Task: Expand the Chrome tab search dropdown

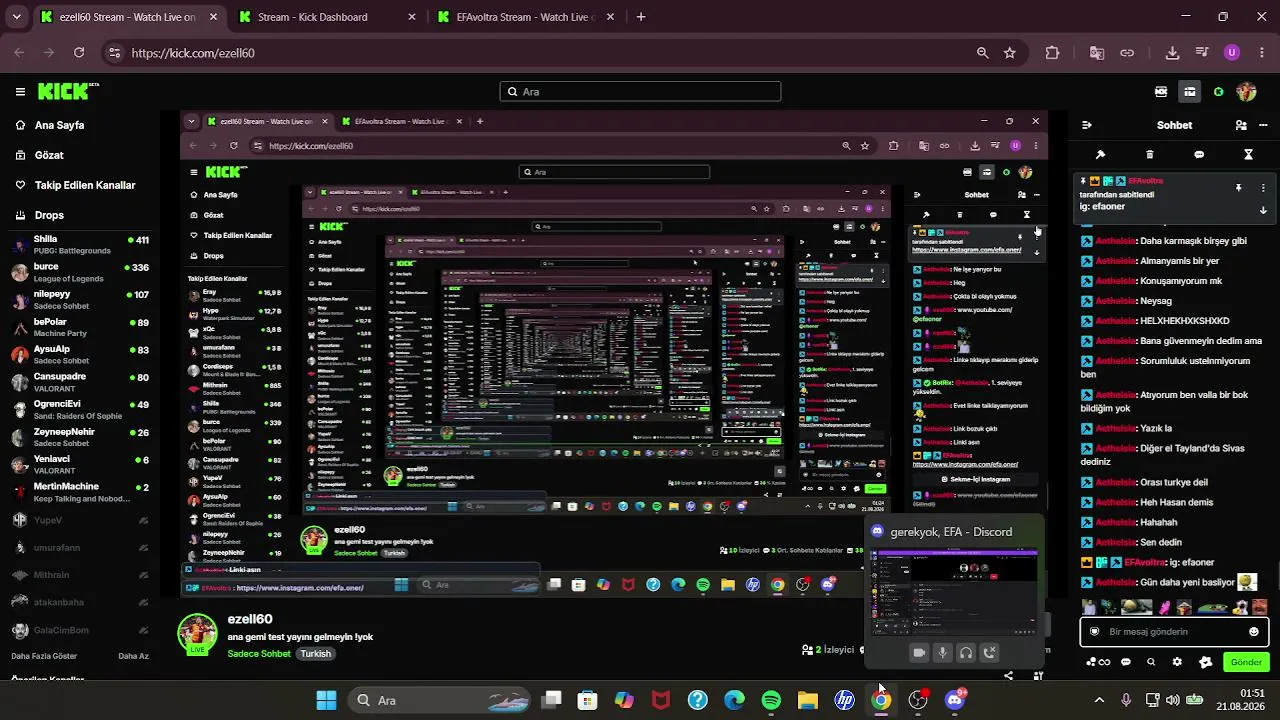Action: [16, 17]
